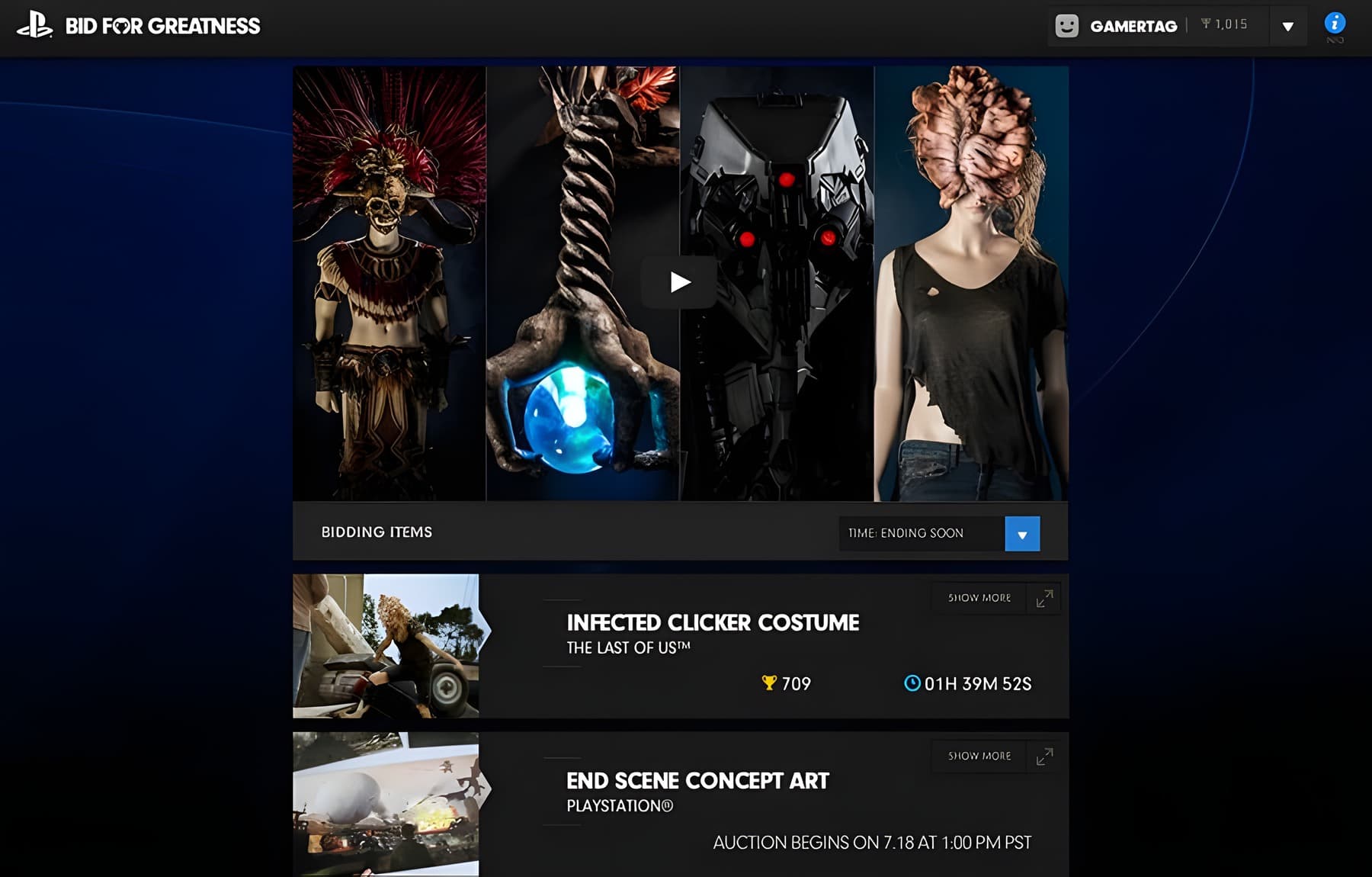Click the gold trophy icon beside 709
This screenshot has width=1372, height=877.
(769, 683)
